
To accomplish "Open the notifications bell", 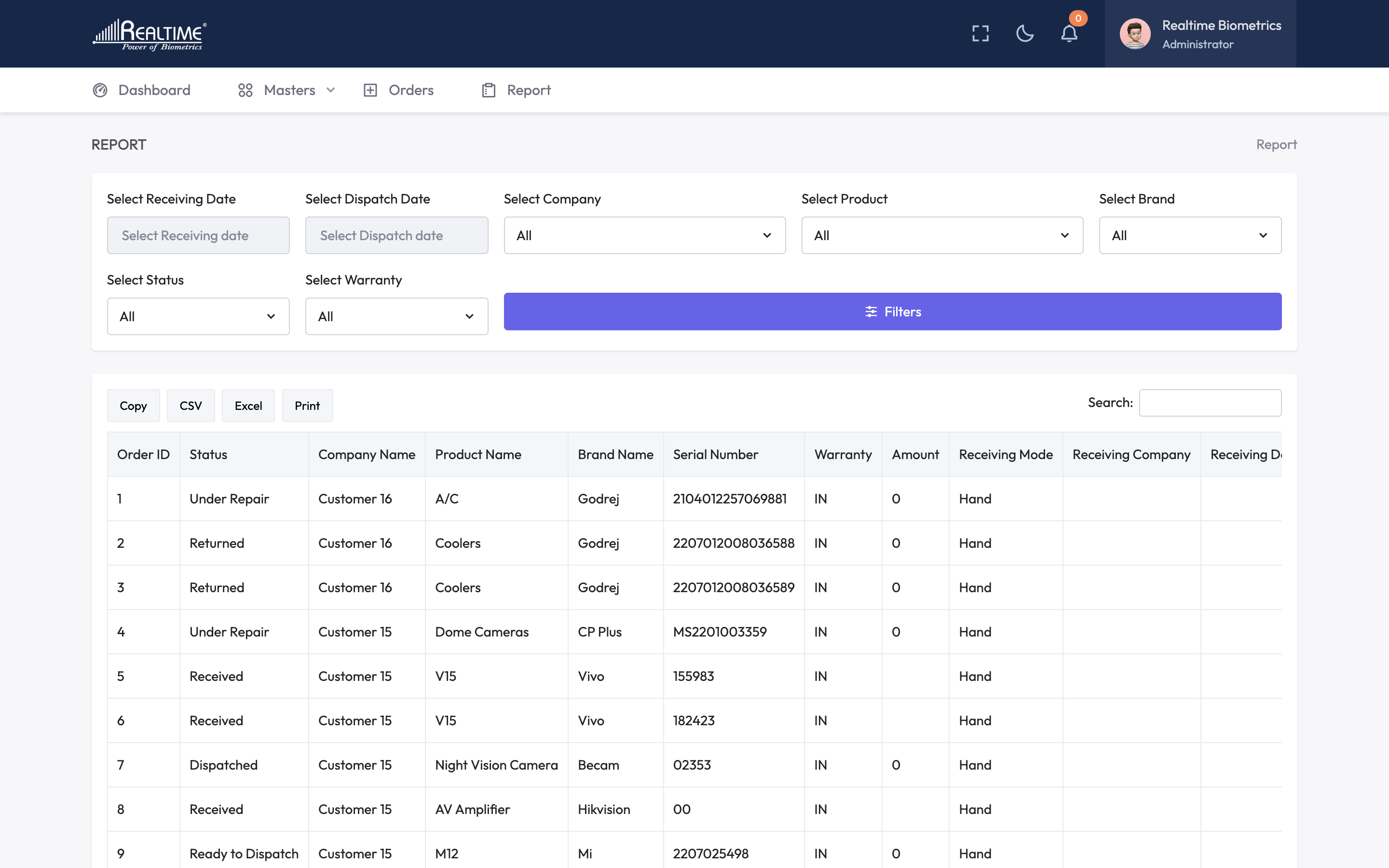I will pos(1069,33).
